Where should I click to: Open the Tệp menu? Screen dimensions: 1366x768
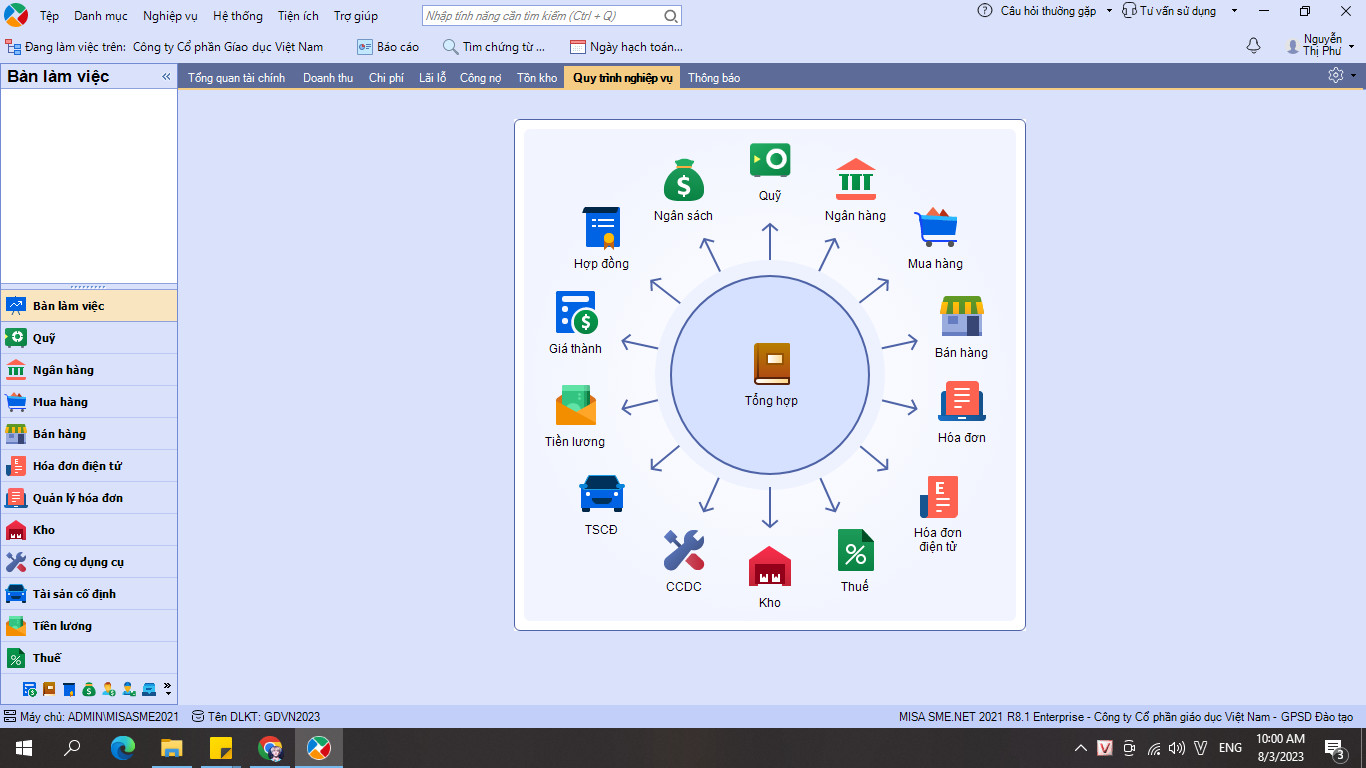tap(49, 16)
